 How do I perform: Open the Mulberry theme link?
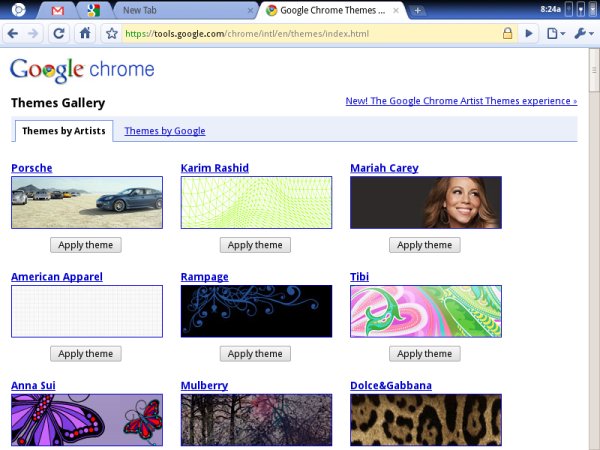204,385
